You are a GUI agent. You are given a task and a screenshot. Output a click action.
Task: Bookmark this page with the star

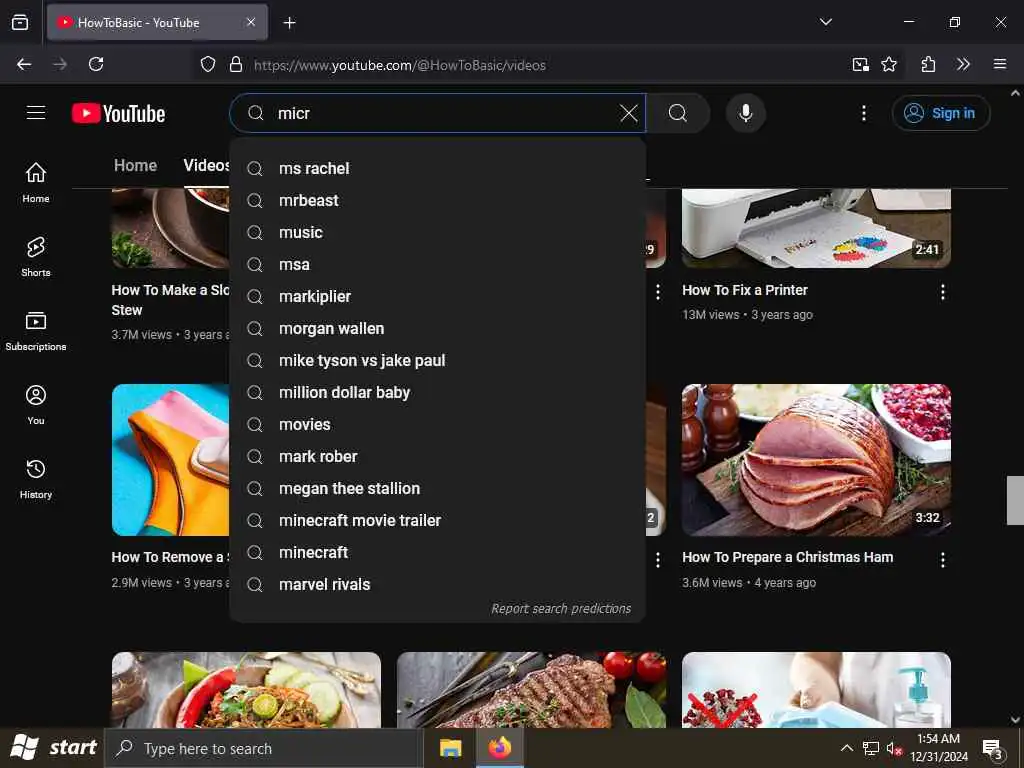(x=889, y=64)
